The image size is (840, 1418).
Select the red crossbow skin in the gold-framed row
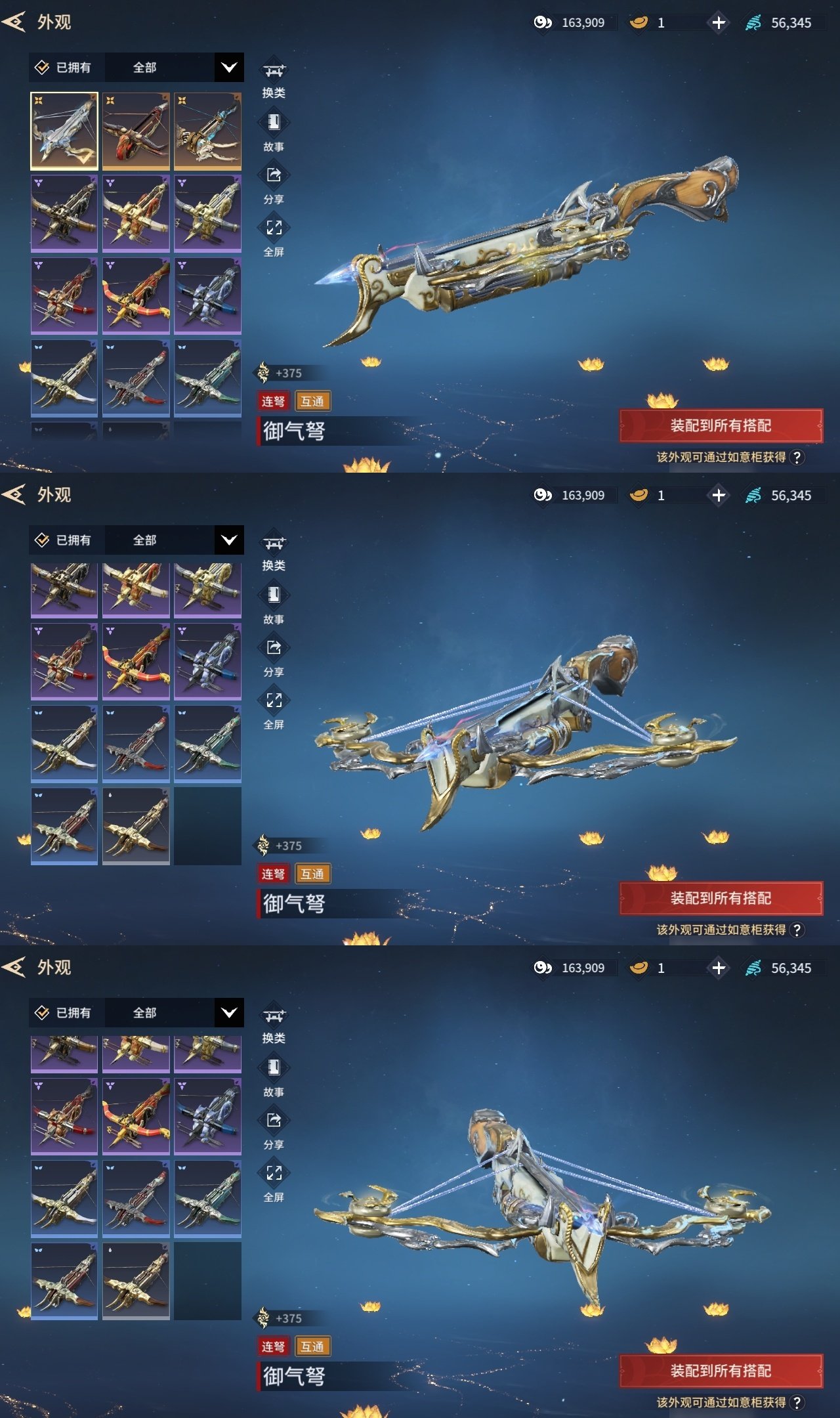point(136,131)
